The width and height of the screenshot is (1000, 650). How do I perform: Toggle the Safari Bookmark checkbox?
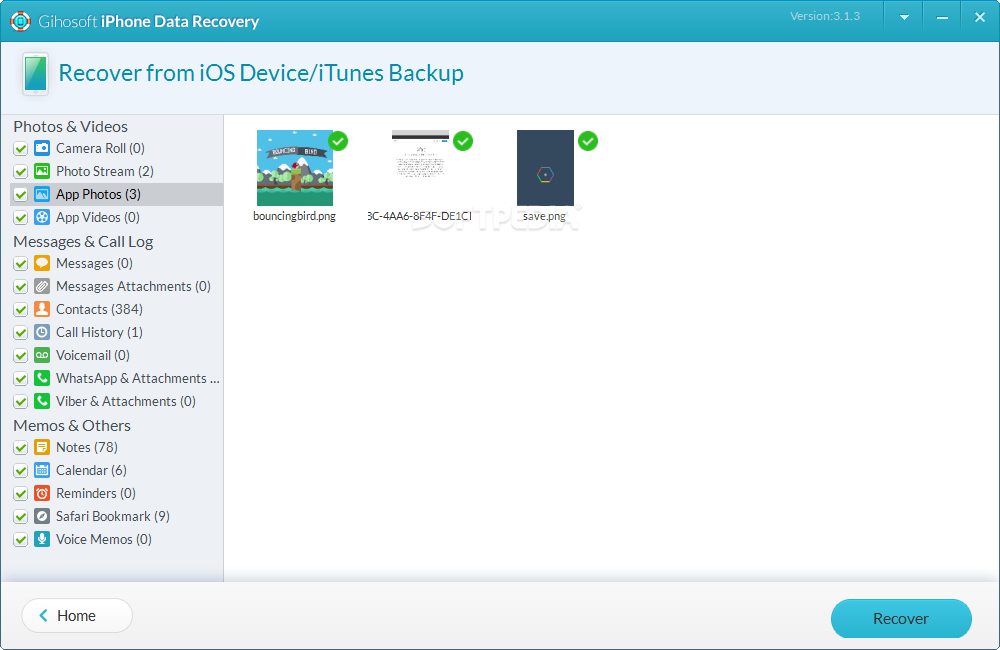click(20, 516)
